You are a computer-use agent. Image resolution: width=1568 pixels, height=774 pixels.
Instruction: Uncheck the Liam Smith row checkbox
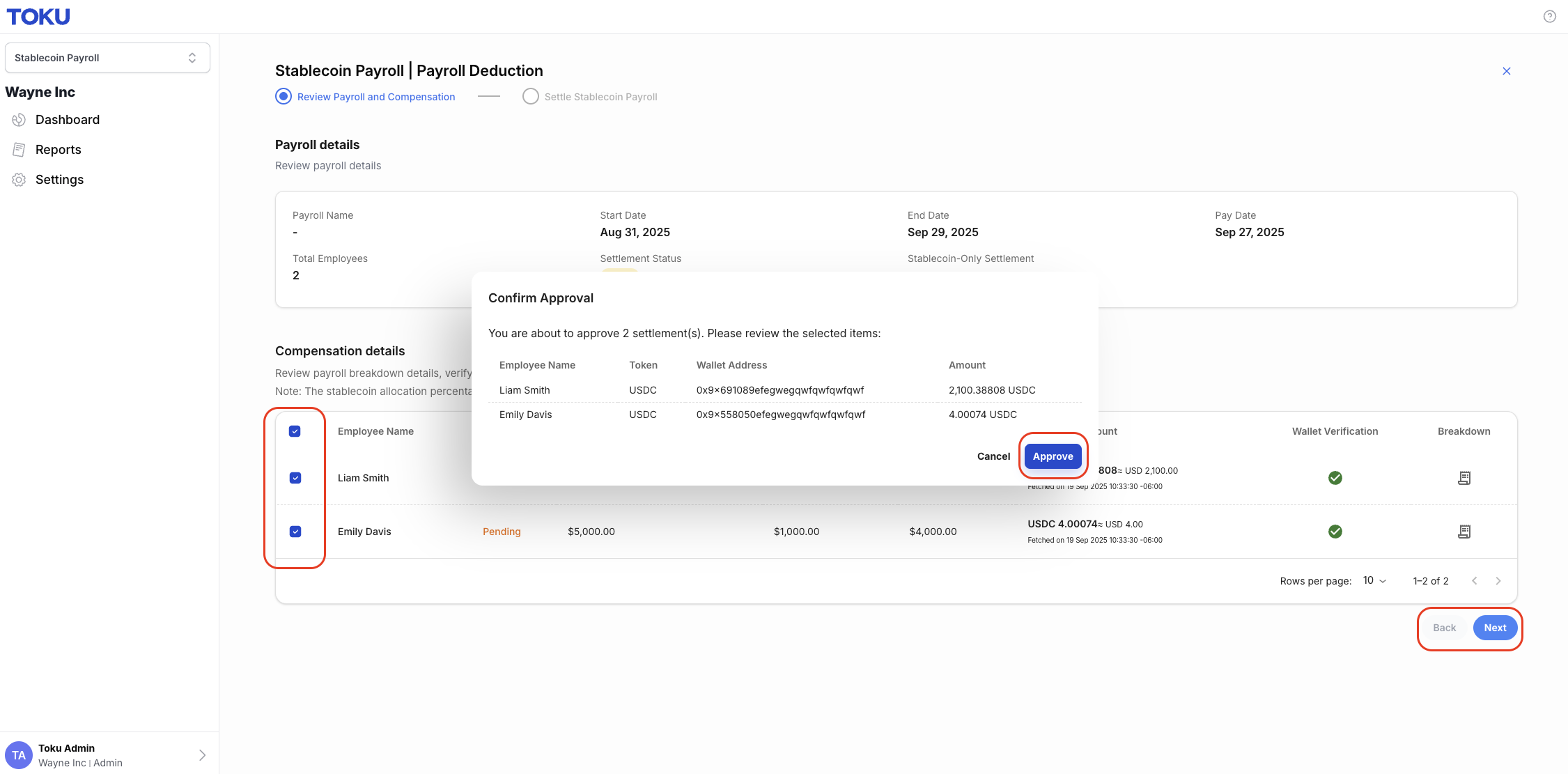coord(295,478)
